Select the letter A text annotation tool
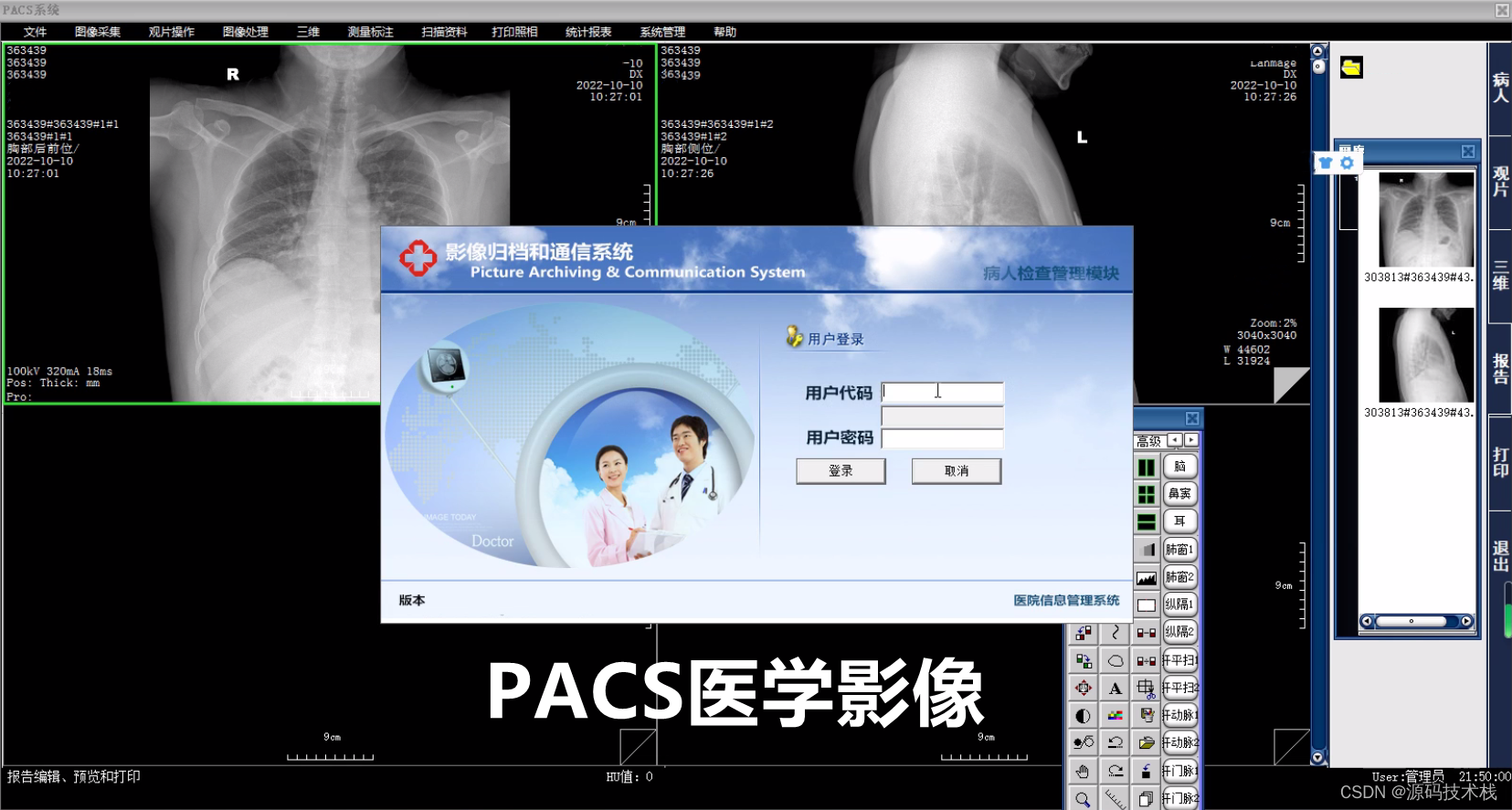 1115,688
